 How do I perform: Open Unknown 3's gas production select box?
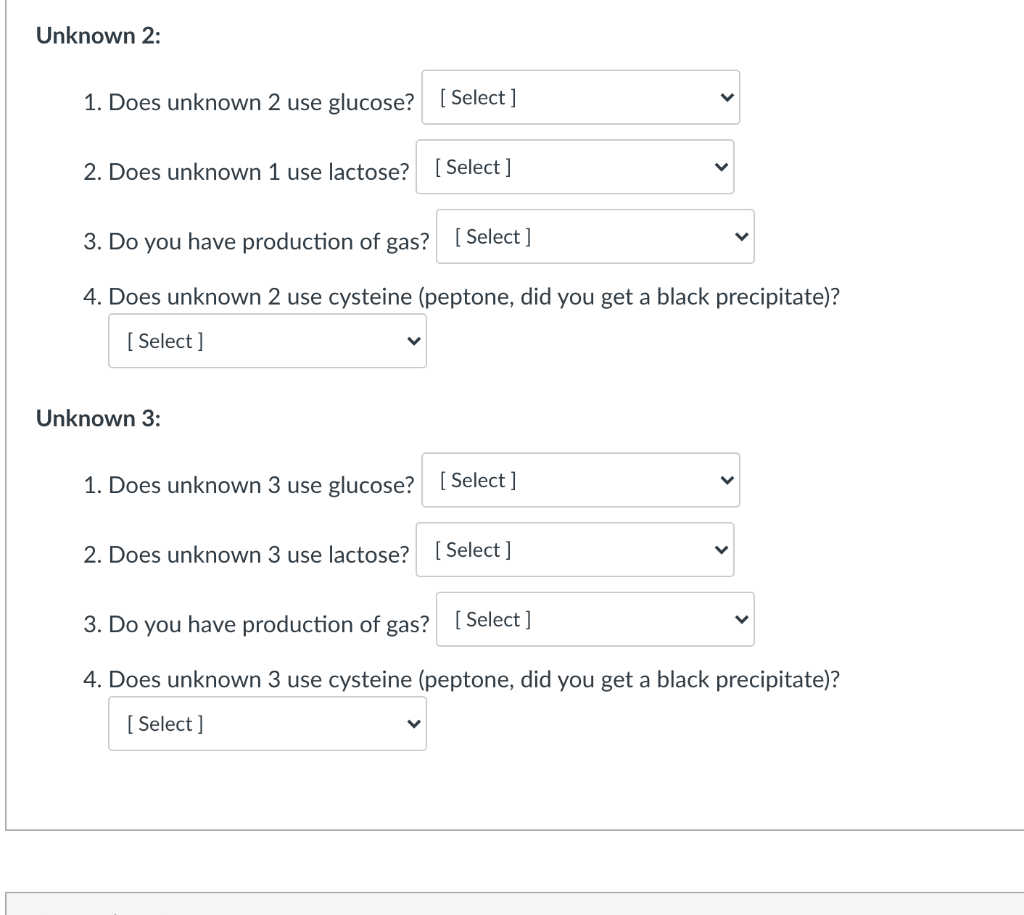(594, 620)
